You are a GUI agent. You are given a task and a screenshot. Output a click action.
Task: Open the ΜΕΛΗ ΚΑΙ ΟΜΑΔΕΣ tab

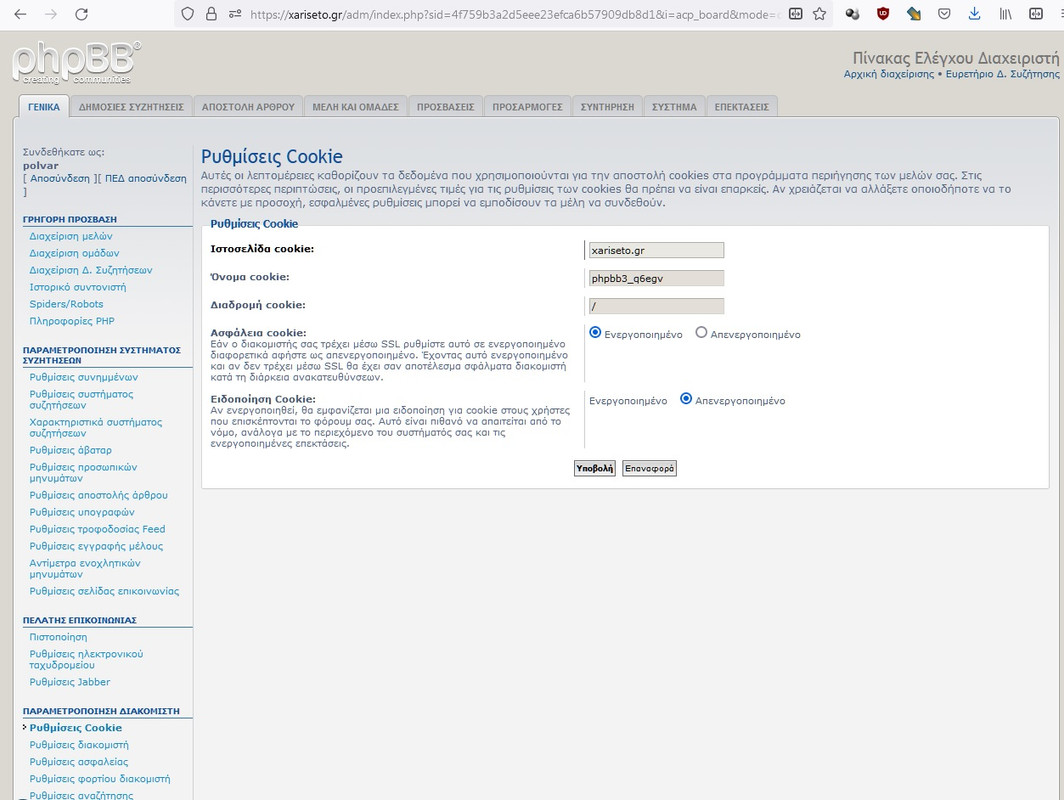click(x=356, y=107)
